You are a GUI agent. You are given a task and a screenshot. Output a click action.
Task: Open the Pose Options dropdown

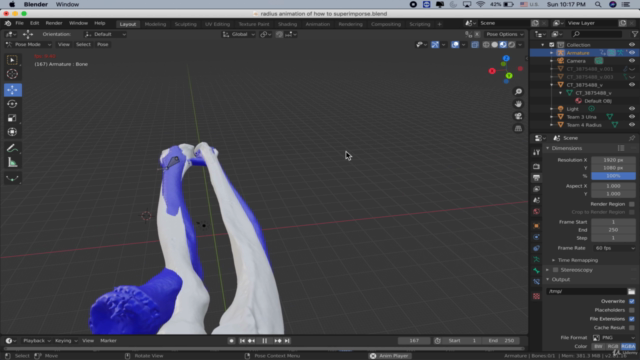coord(505,34)
